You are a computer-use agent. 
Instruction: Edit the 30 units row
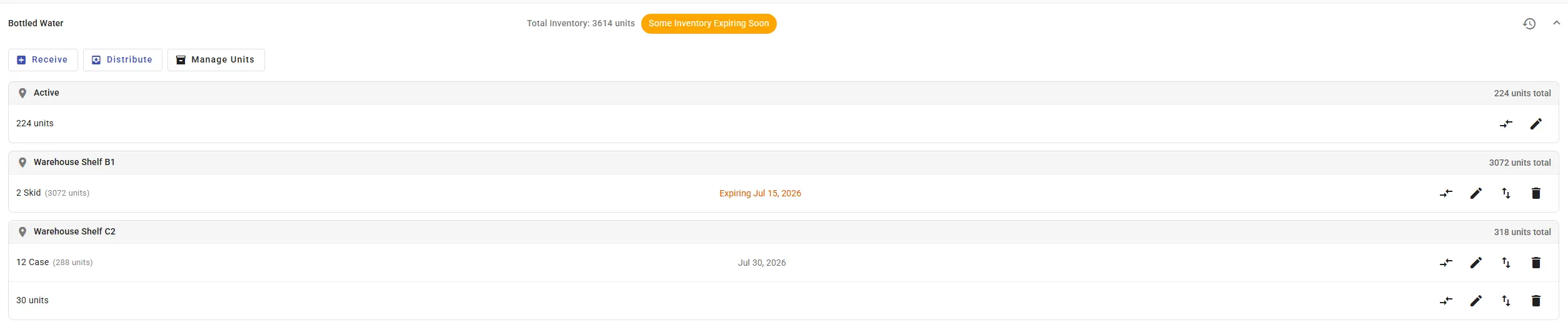1476,301
